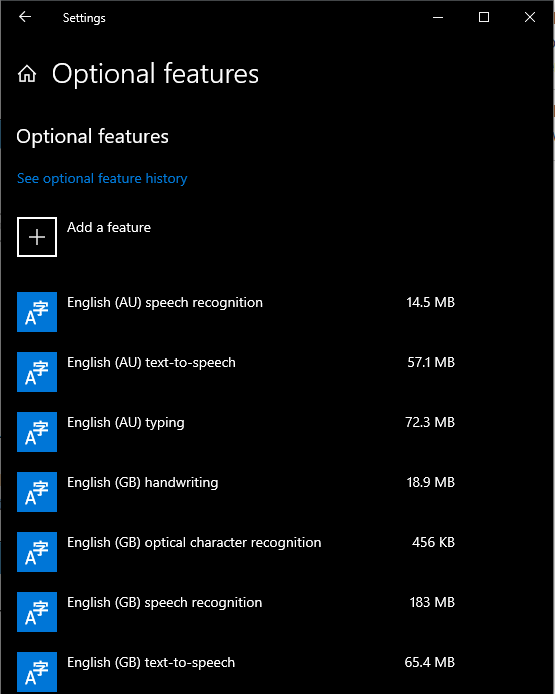Select the Add a feature label
This screenshot has height=694, width=555.
tap(109, 227)
